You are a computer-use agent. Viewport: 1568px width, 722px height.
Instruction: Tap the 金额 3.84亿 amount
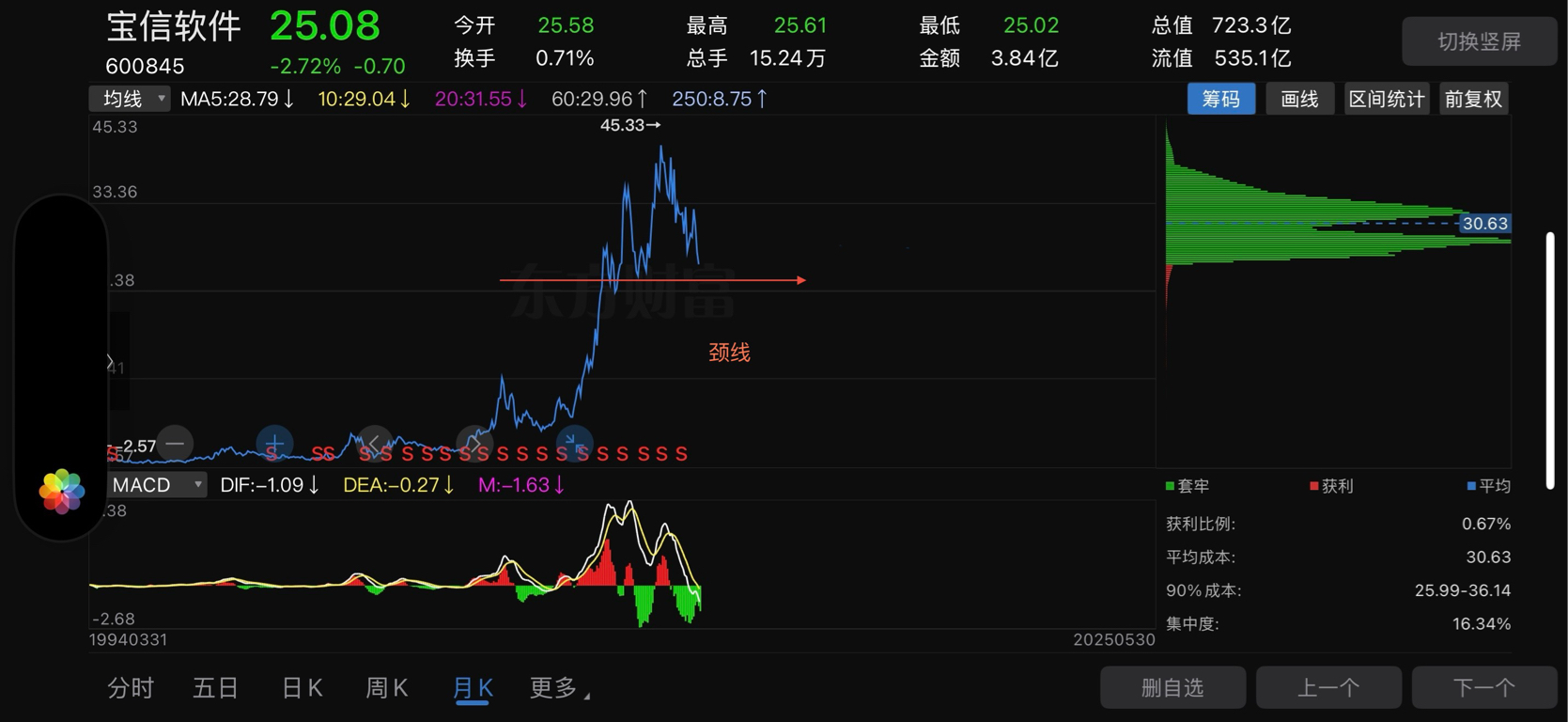988,58
